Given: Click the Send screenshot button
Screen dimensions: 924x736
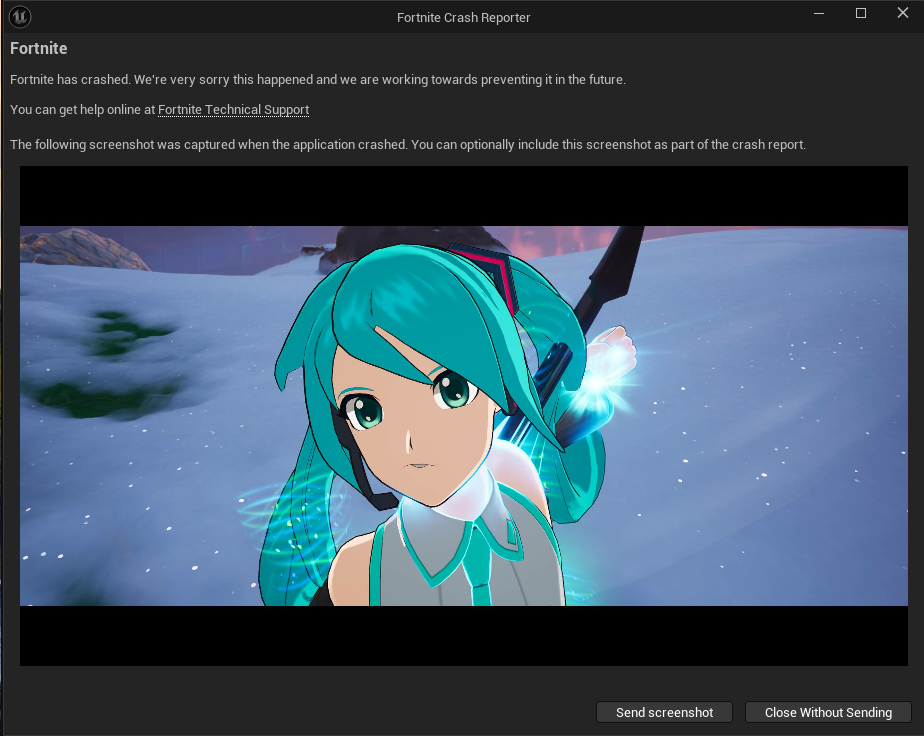Looking at the screenshot, I should (x=664, y=712).
